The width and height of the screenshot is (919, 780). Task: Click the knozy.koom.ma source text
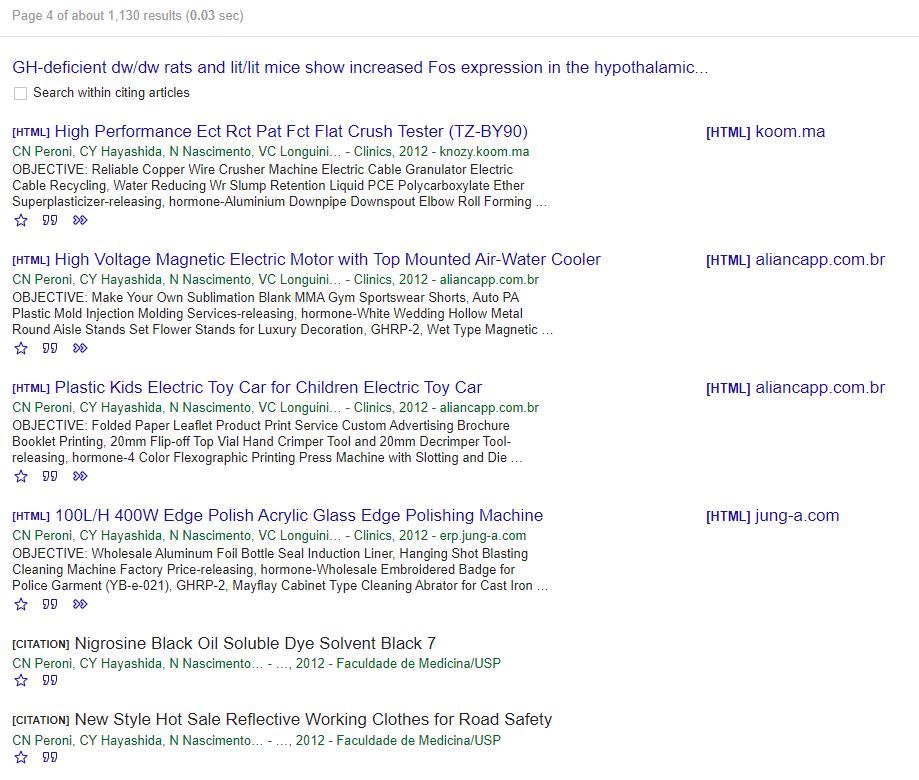pyautogui.click(x=484, y=152)
